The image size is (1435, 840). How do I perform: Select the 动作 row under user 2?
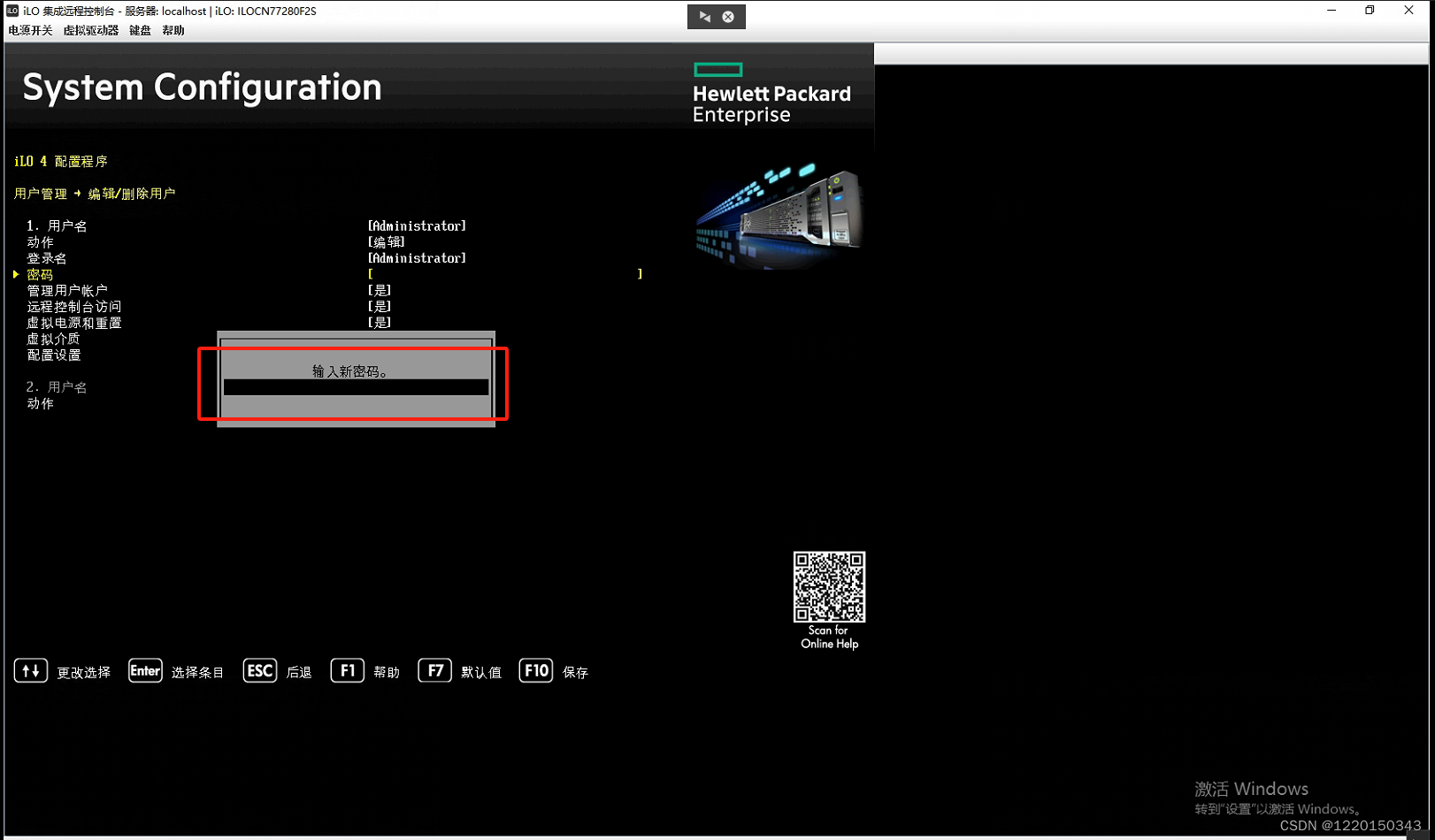40,403
